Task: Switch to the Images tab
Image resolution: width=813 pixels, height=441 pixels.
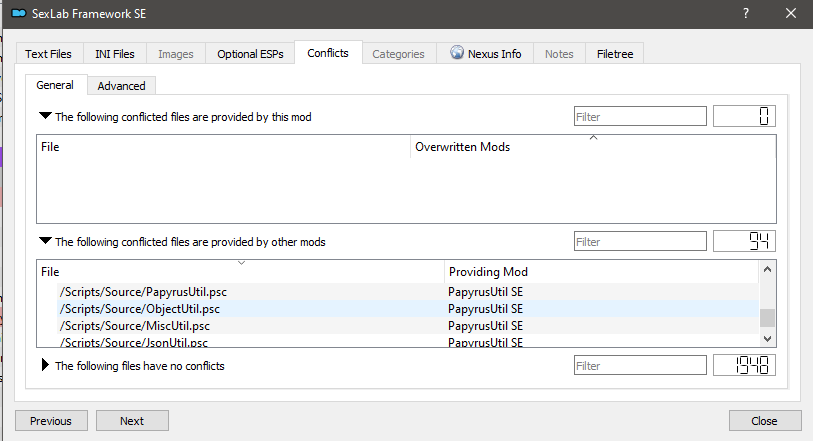Action: [x=176, y=54]
